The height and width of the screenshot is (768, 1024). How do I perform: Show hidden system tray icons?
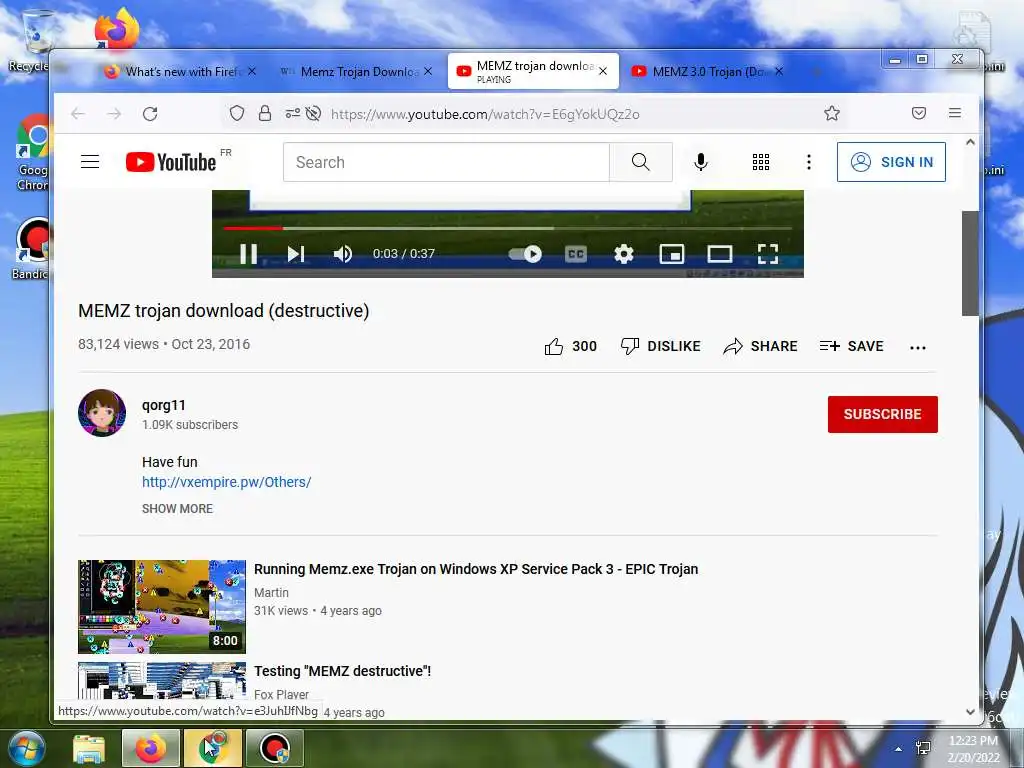pos(899,749)
